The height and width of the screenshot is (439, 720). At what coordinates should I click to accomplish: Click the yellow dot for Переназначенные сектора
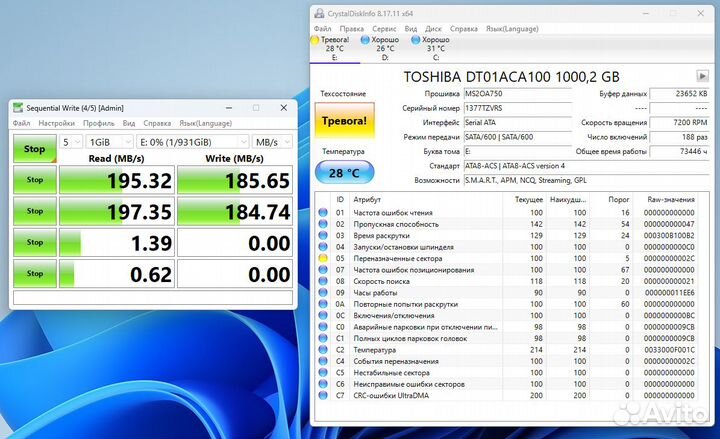pyautogui.click(x=323, y=258)
